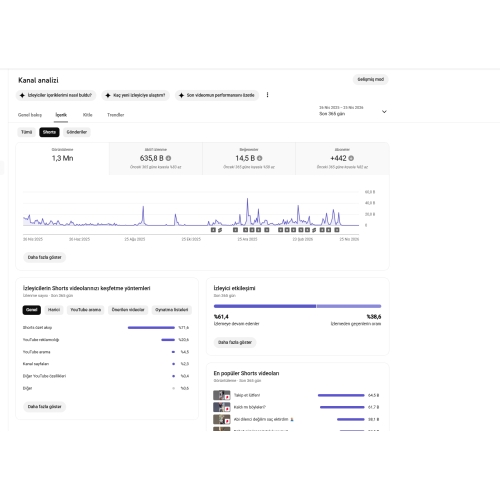500x500 pixels.
Task: Open the Kaldı mı böyleleri? video thumbnail
Action: pos(222,407)
